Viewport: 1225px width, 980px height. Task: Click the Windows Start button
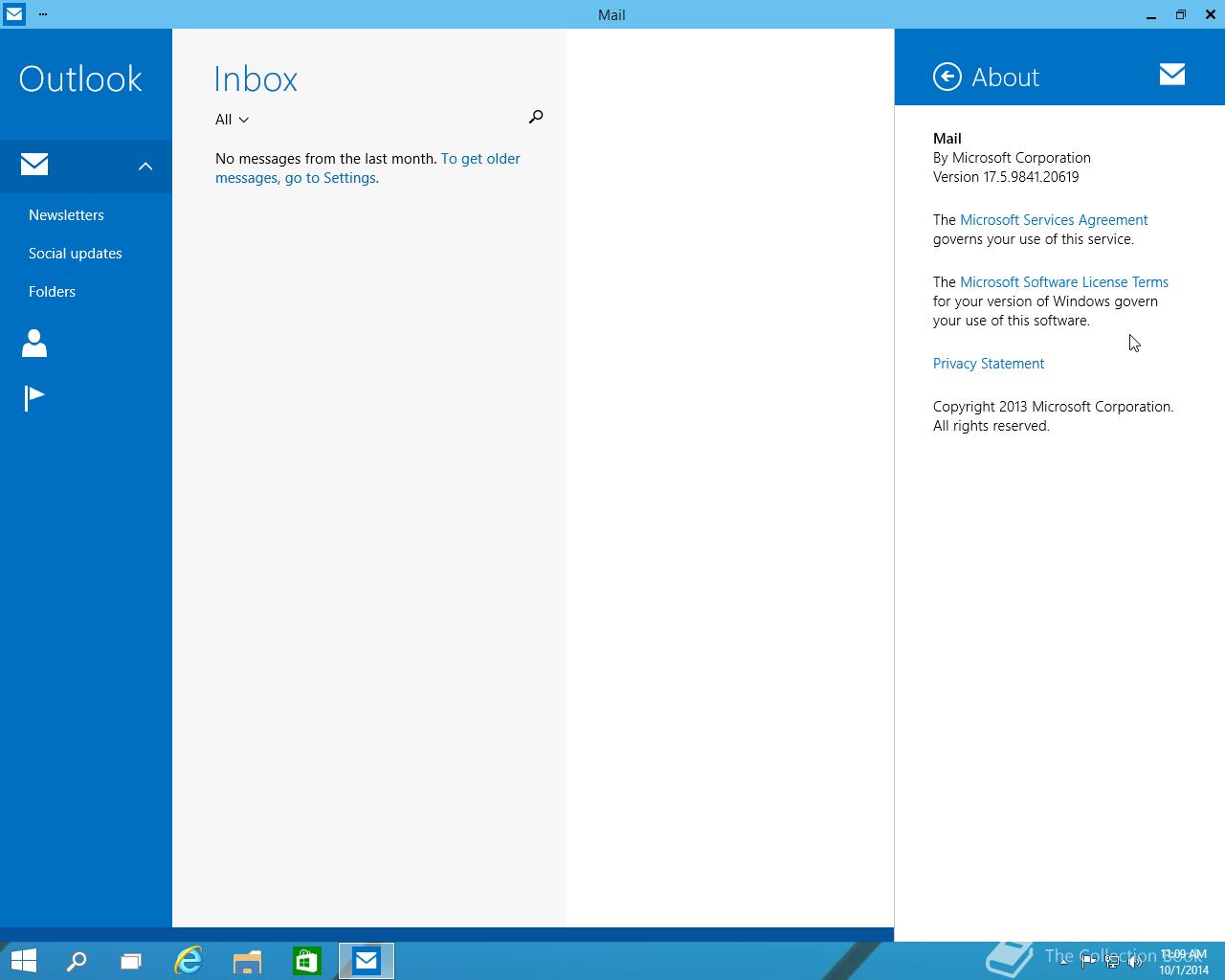23,961
